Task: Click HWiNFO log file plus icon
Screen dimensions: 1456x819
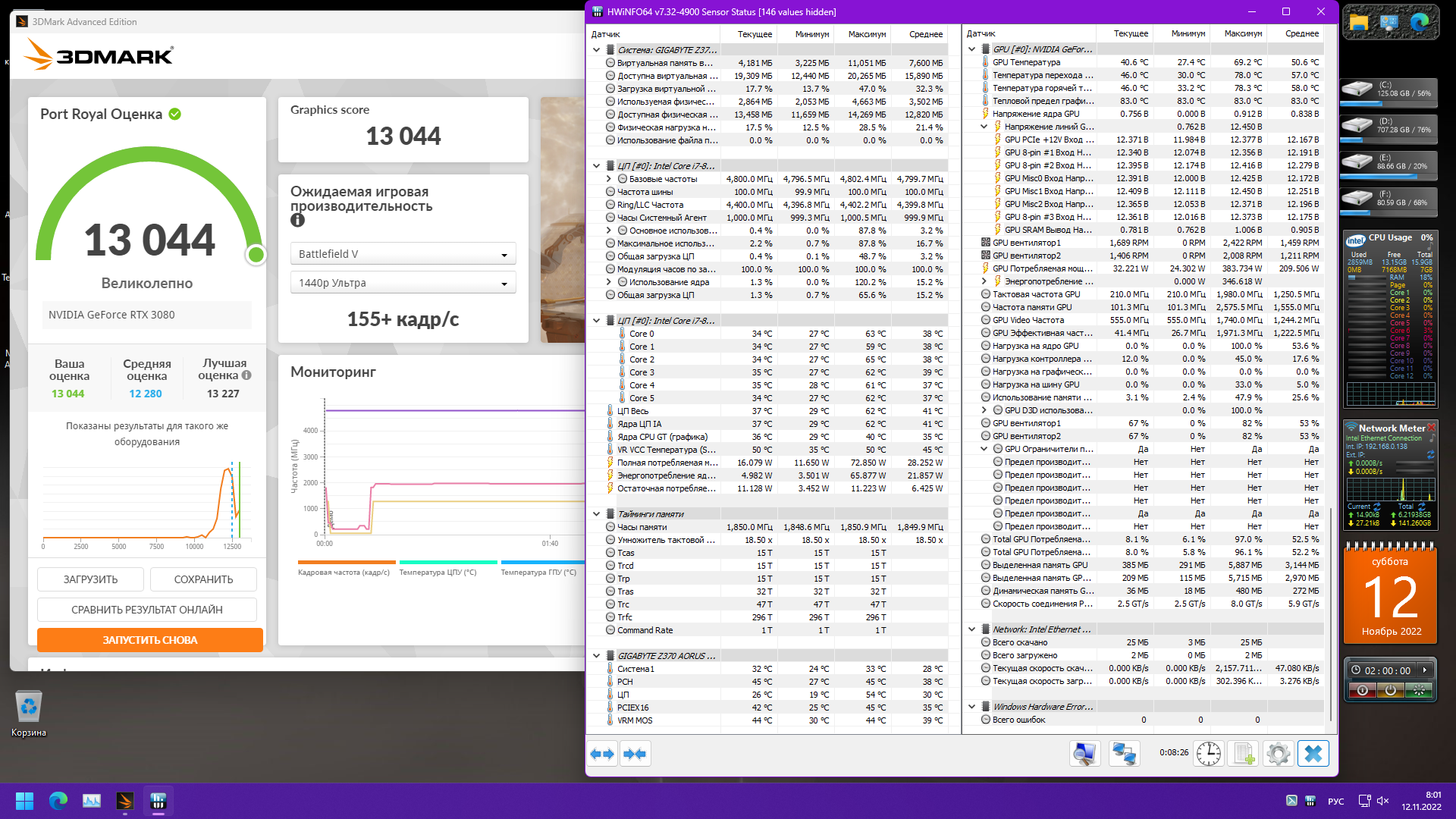Action: (1244, 754)
